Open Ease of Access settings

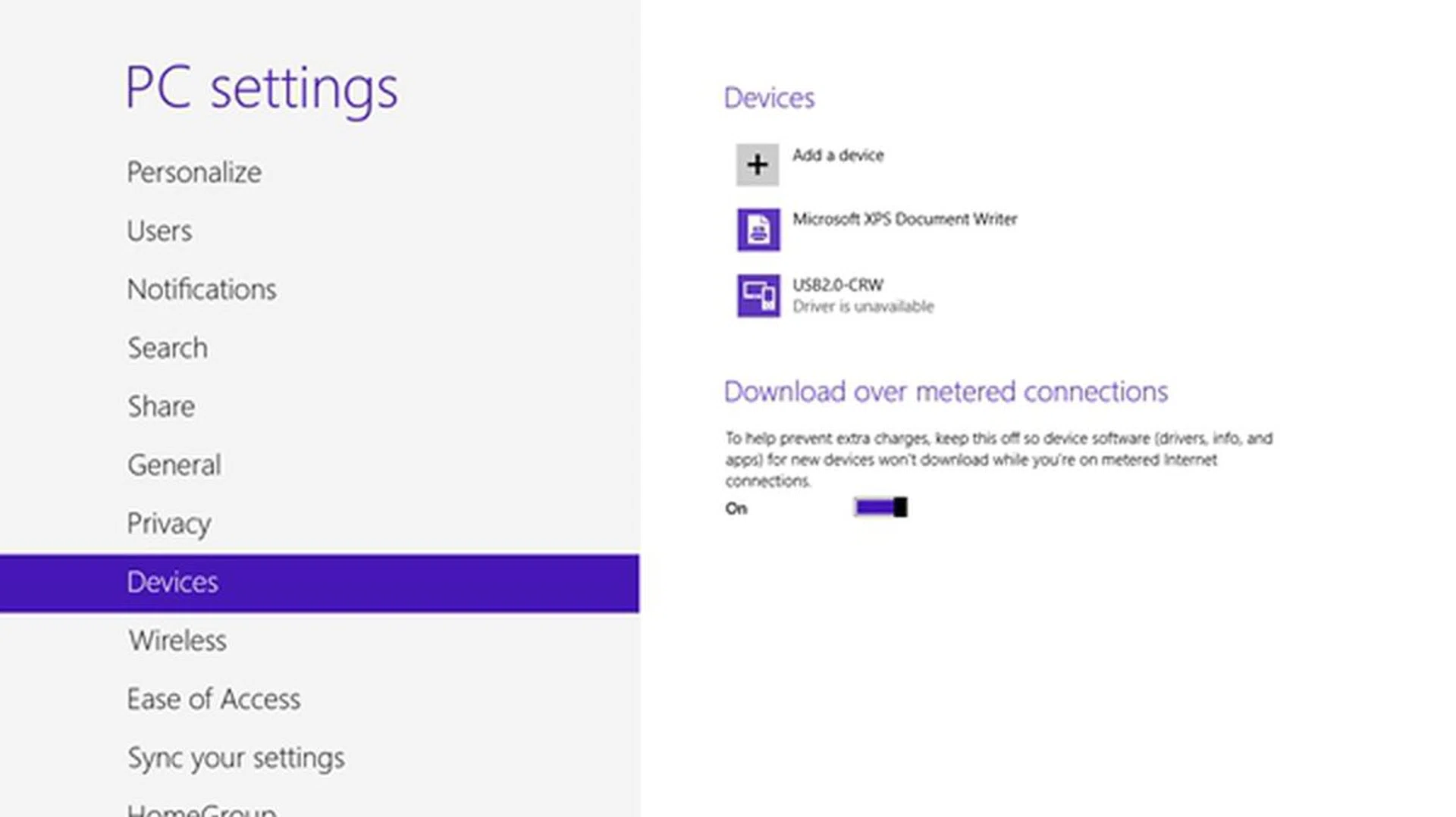[x=214, y=700]
